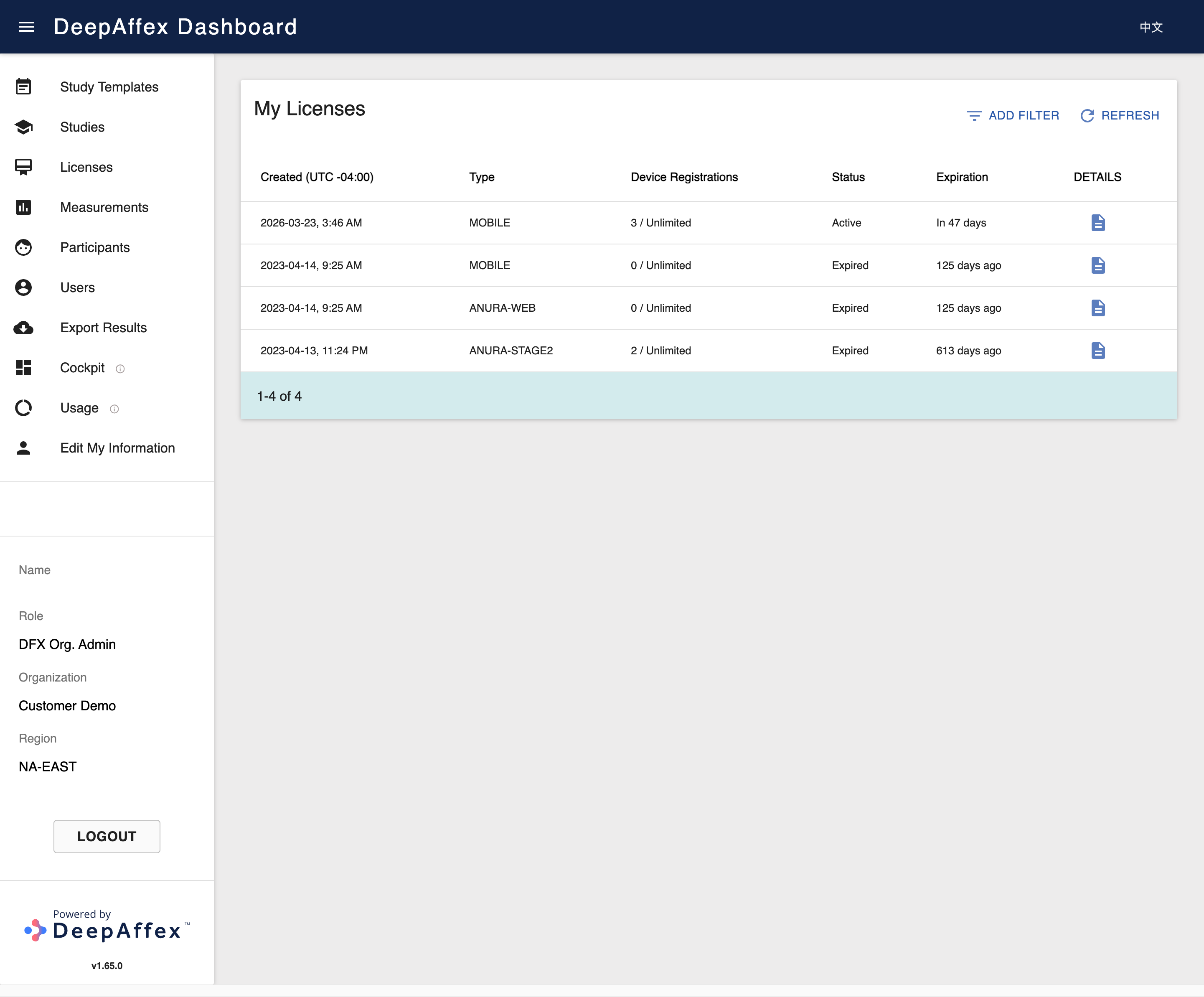1204x997 pixels.
Task: Go to Studies in the sidebar
Action: [x=82, y=127]
